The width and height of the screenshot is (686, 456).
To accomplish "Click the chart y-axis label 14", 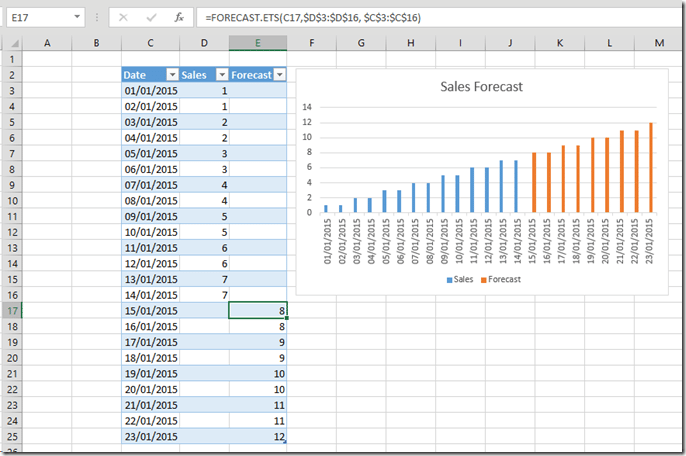I will point(307,107).
